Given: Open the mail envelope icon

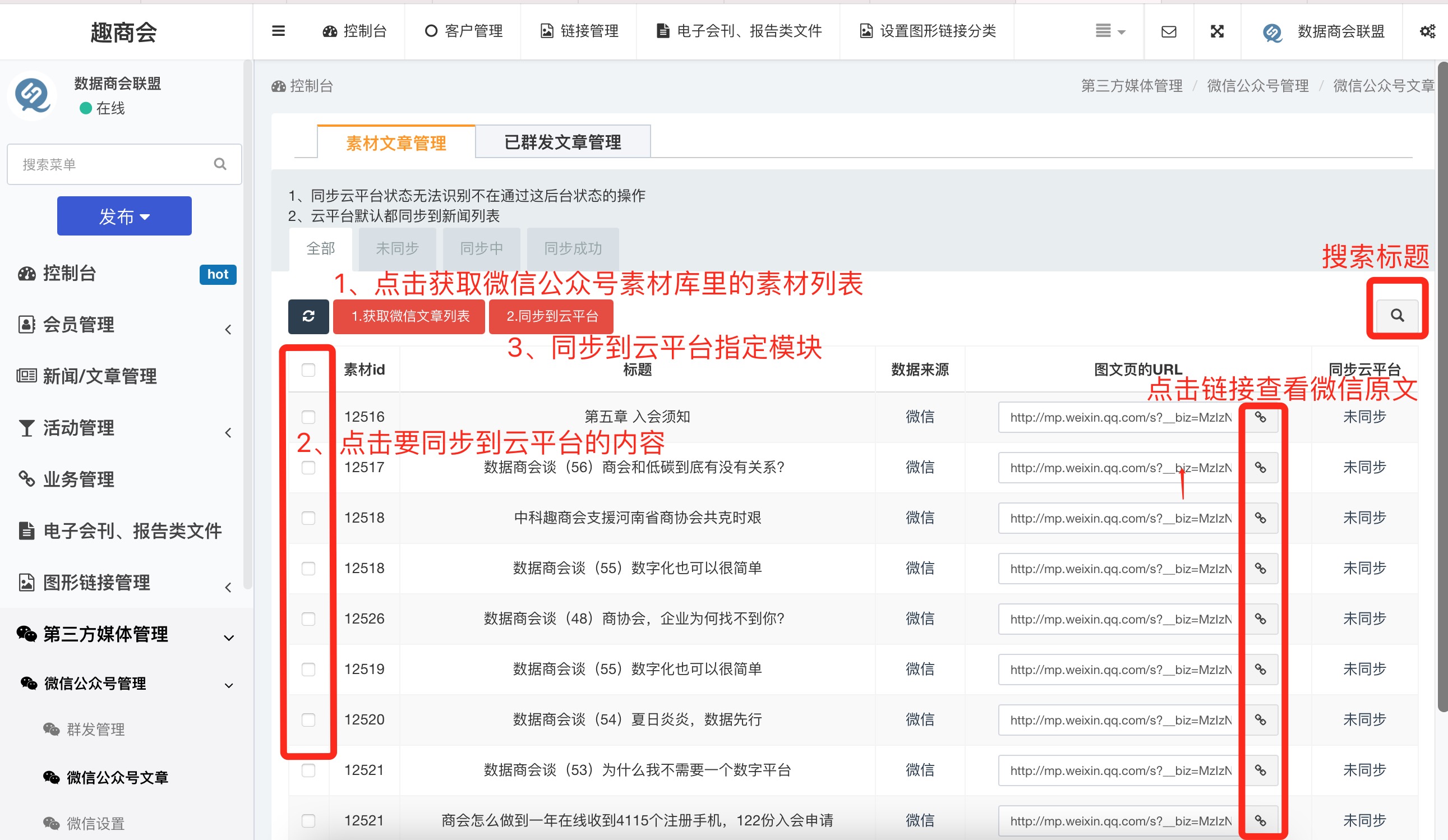Looking at the screenshot, I should [1168, 31].
